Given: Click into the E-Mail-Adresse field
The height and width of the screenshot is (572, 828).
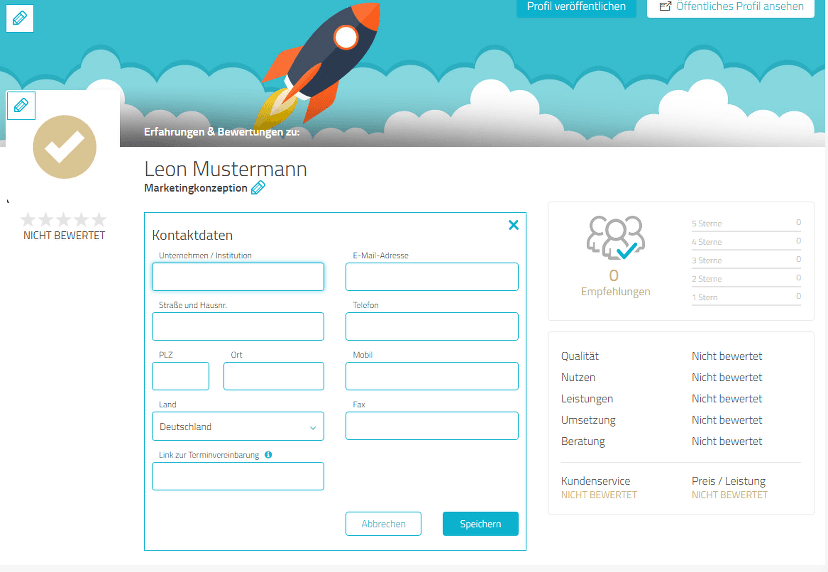Looking at the screenshot, I should tap(432, 277).
